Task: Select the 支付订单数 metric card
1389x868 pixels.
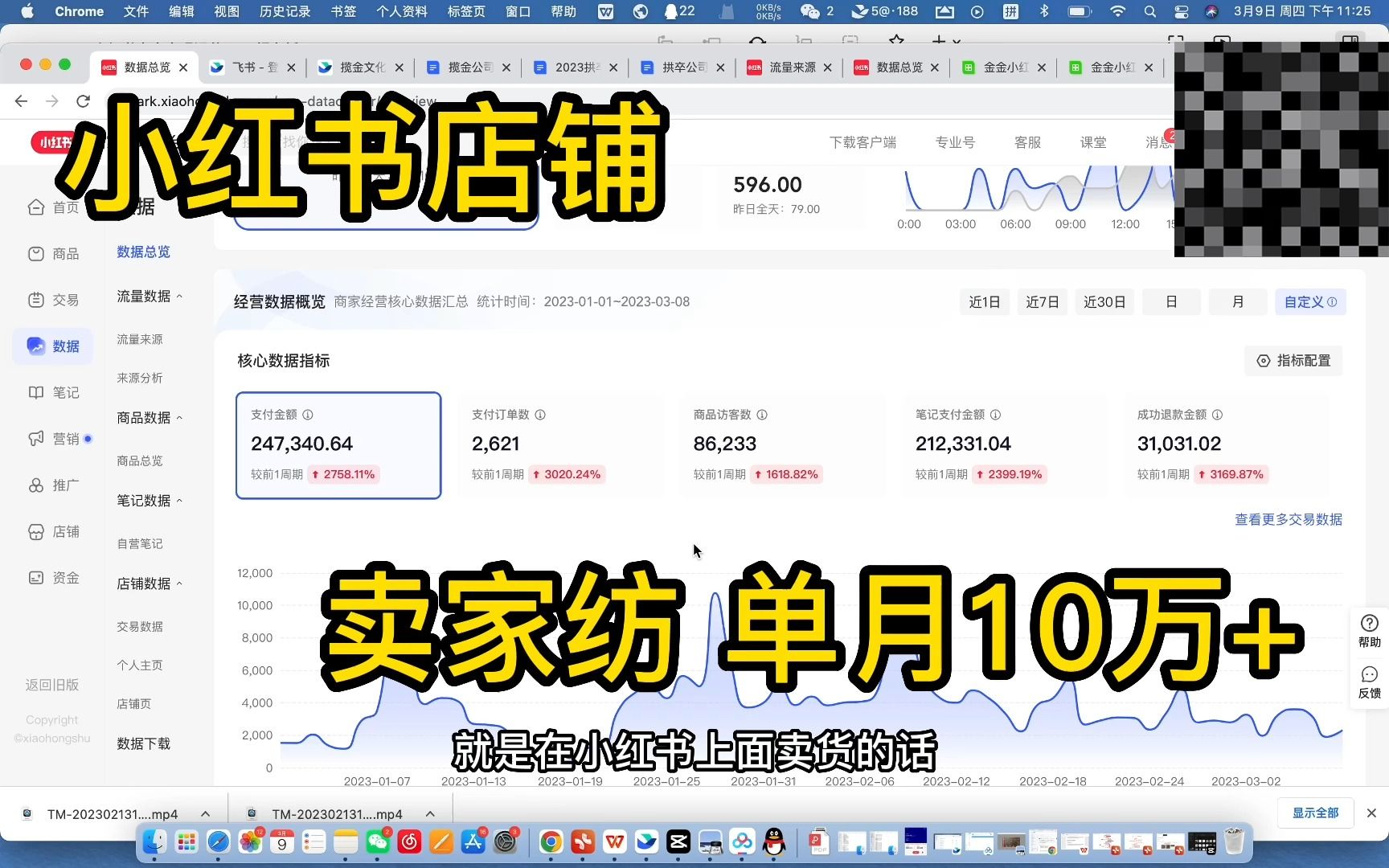Action: coord(559,445)
